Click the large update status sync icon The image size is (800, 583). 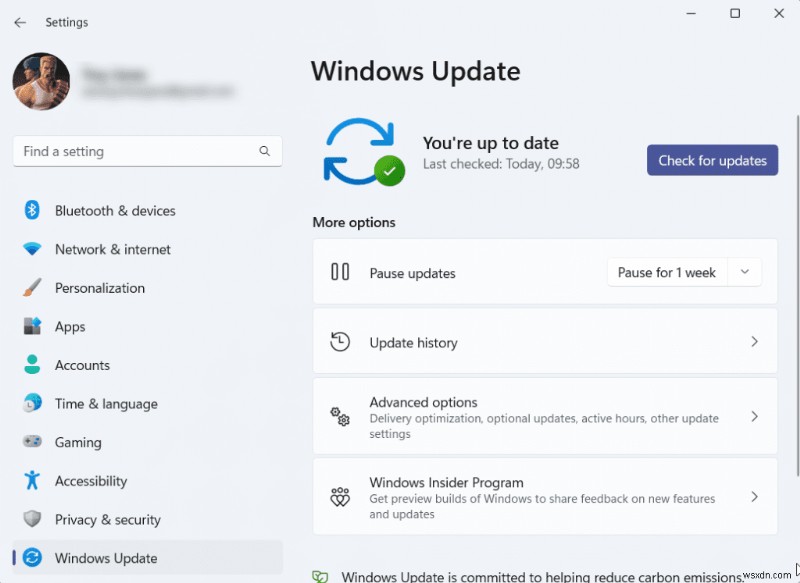pos(364,152)
